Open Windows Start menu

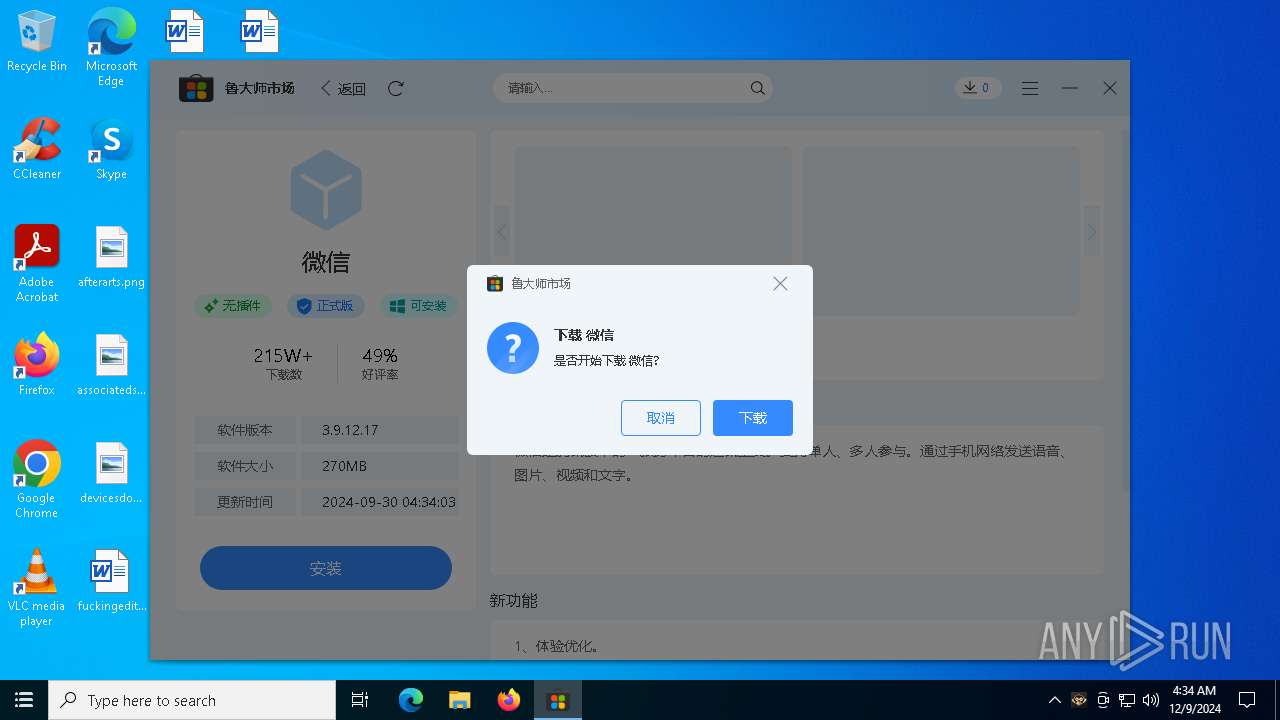click(24, 700)
